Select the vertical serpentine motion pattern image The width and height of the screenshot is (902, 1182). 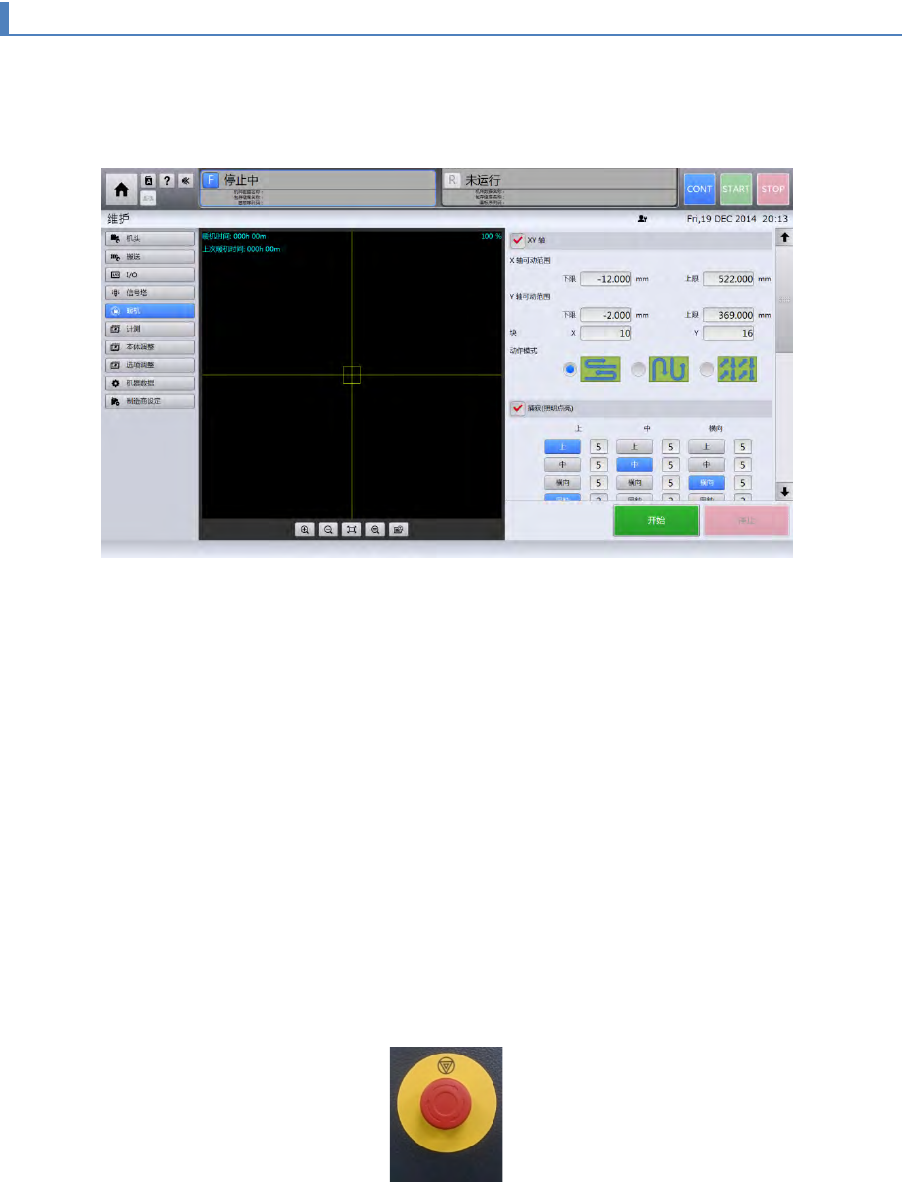click(668, 369)
